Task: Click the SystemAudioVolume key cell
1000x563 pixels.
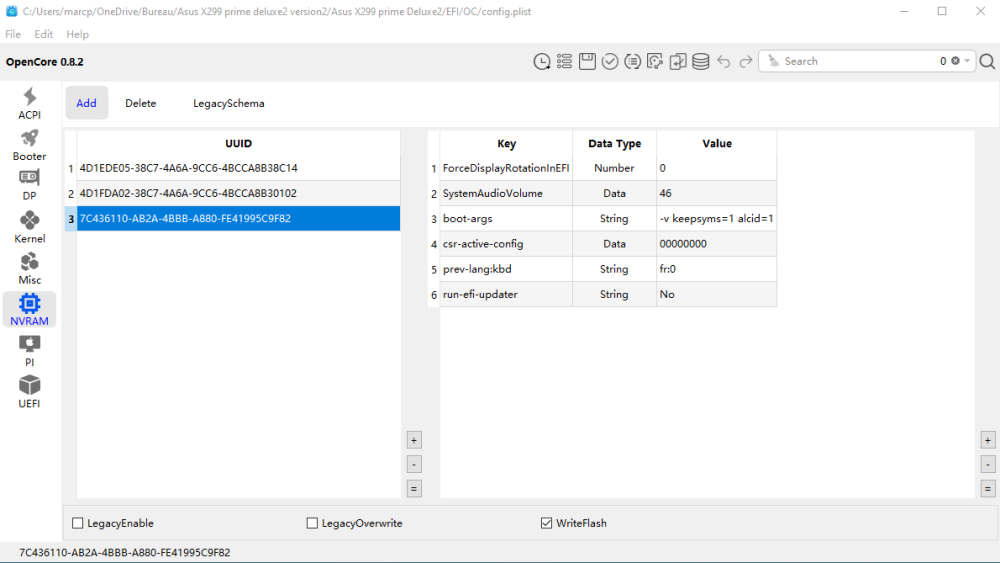Action: (506, 193)
